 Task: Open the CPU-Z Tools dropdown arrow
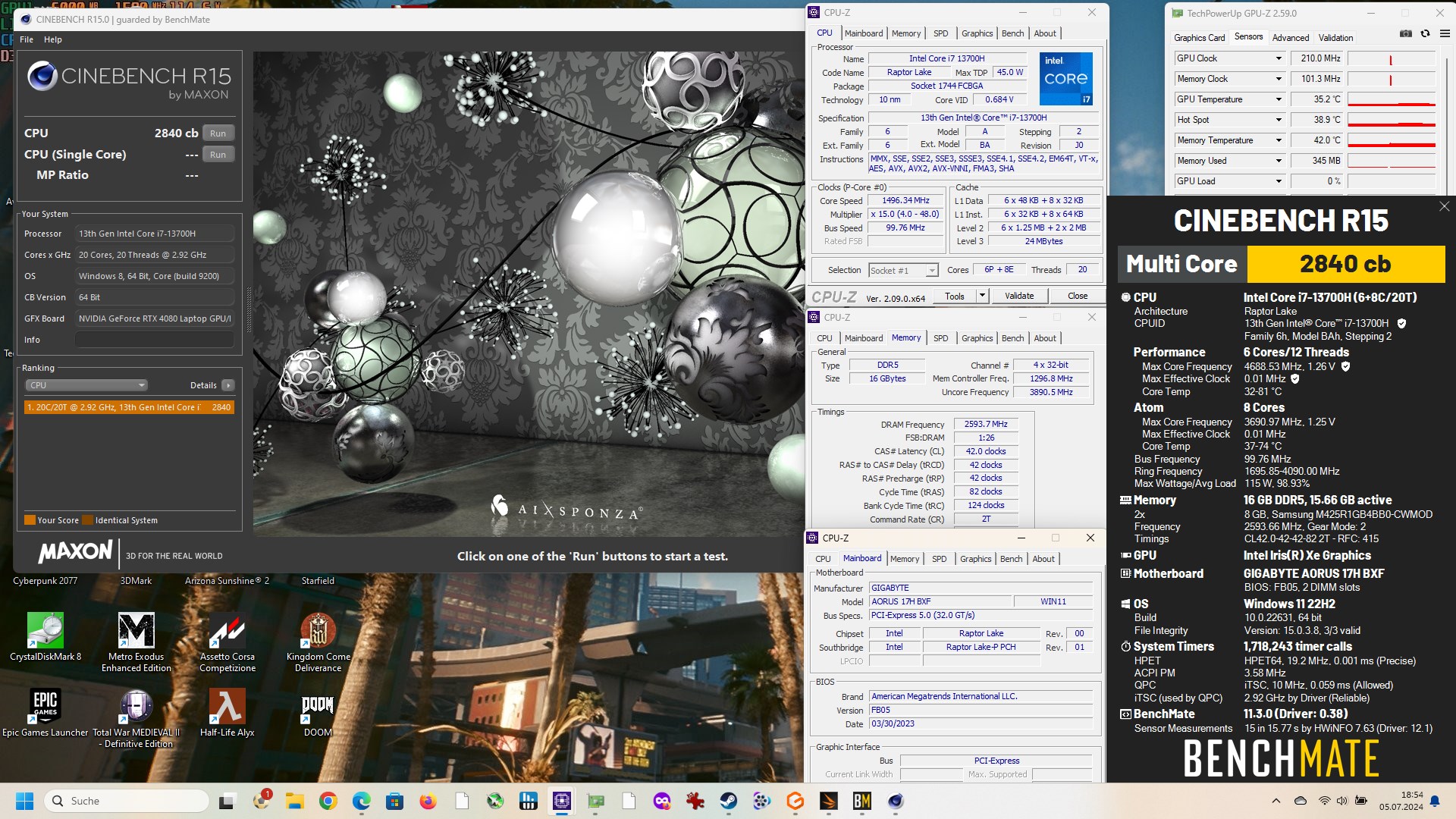pos(982,296)
